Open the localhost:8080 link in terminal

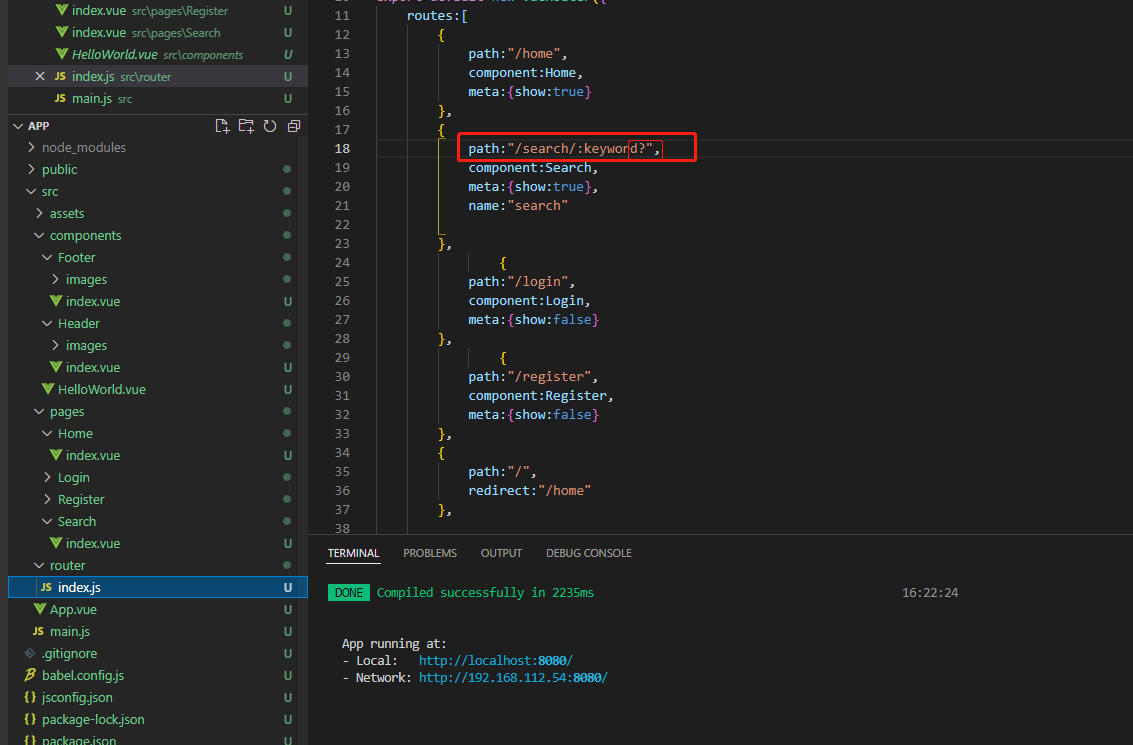[495, 661]
